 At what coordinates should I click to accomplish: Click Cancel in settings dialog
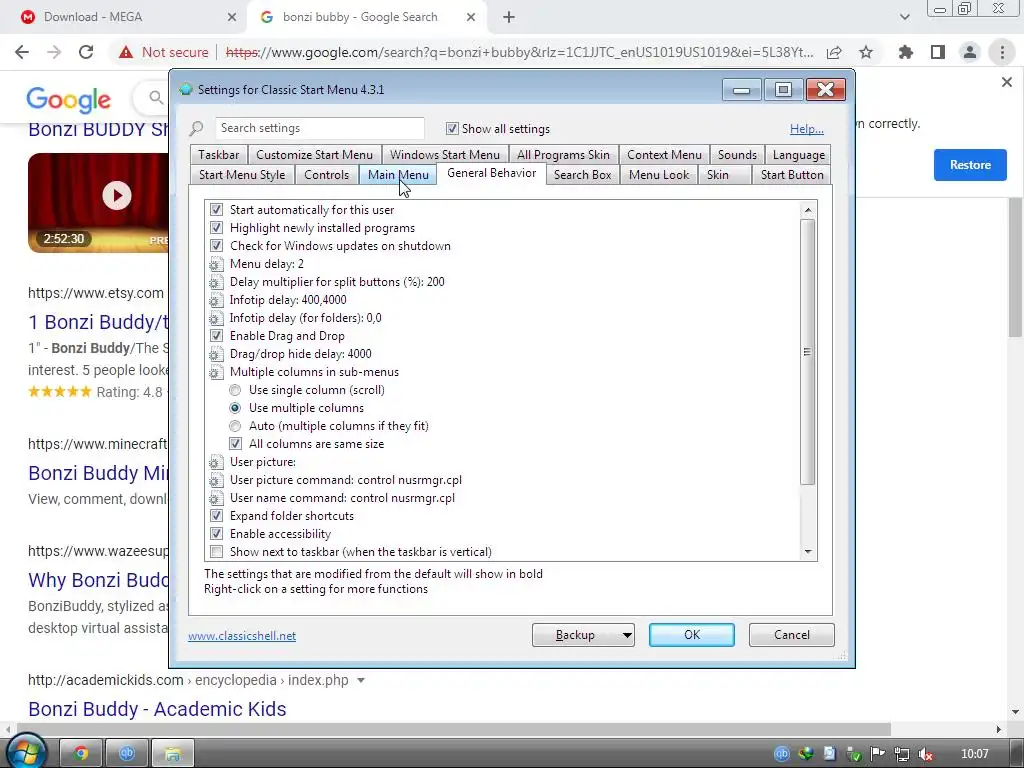[792, 635]
